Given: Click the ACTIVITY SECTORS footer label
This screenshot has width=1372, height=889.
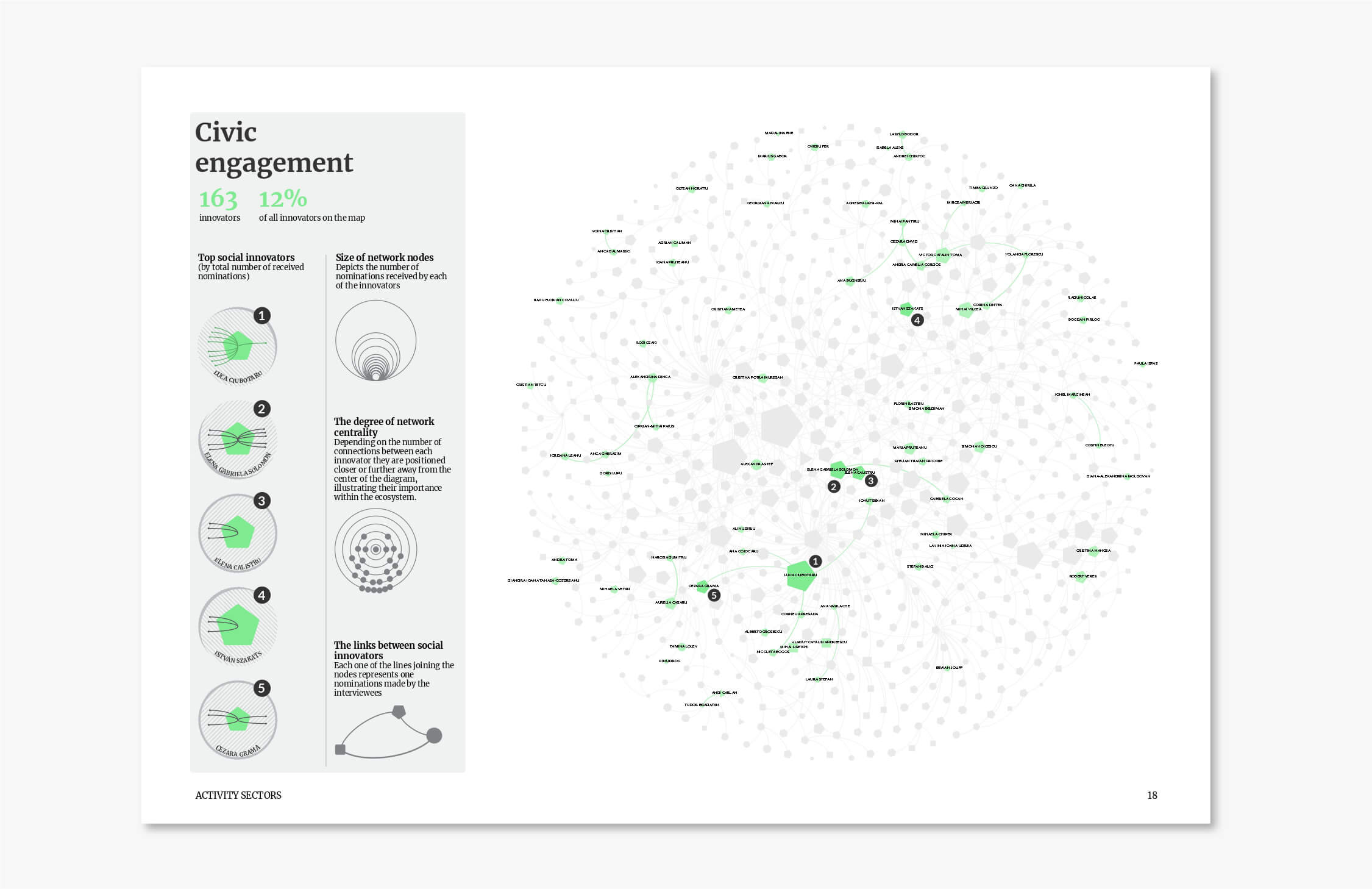Looking at the screenshot, I should click(238, 795).
